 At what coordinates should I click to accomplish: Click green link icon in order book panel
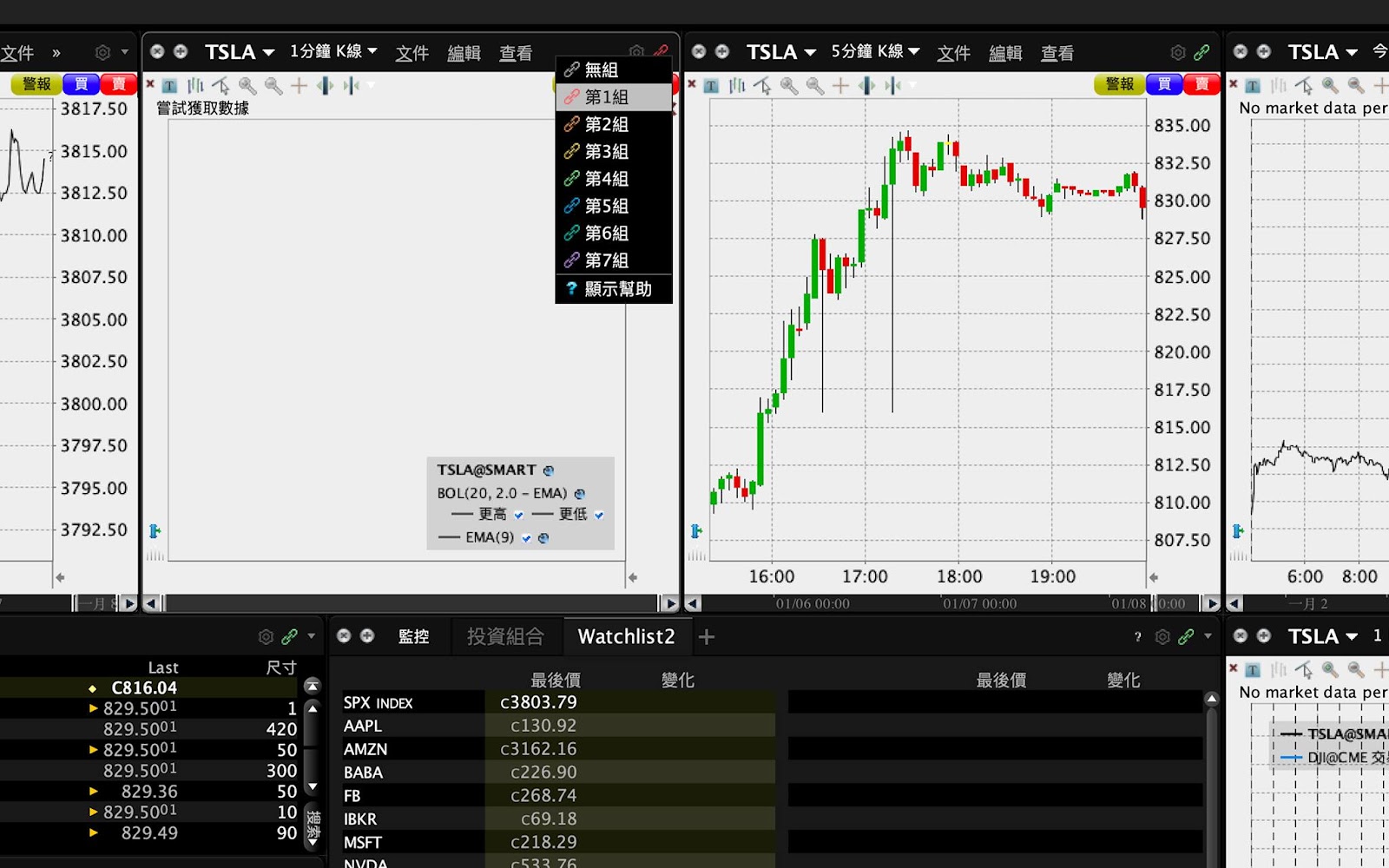point(289,636)
